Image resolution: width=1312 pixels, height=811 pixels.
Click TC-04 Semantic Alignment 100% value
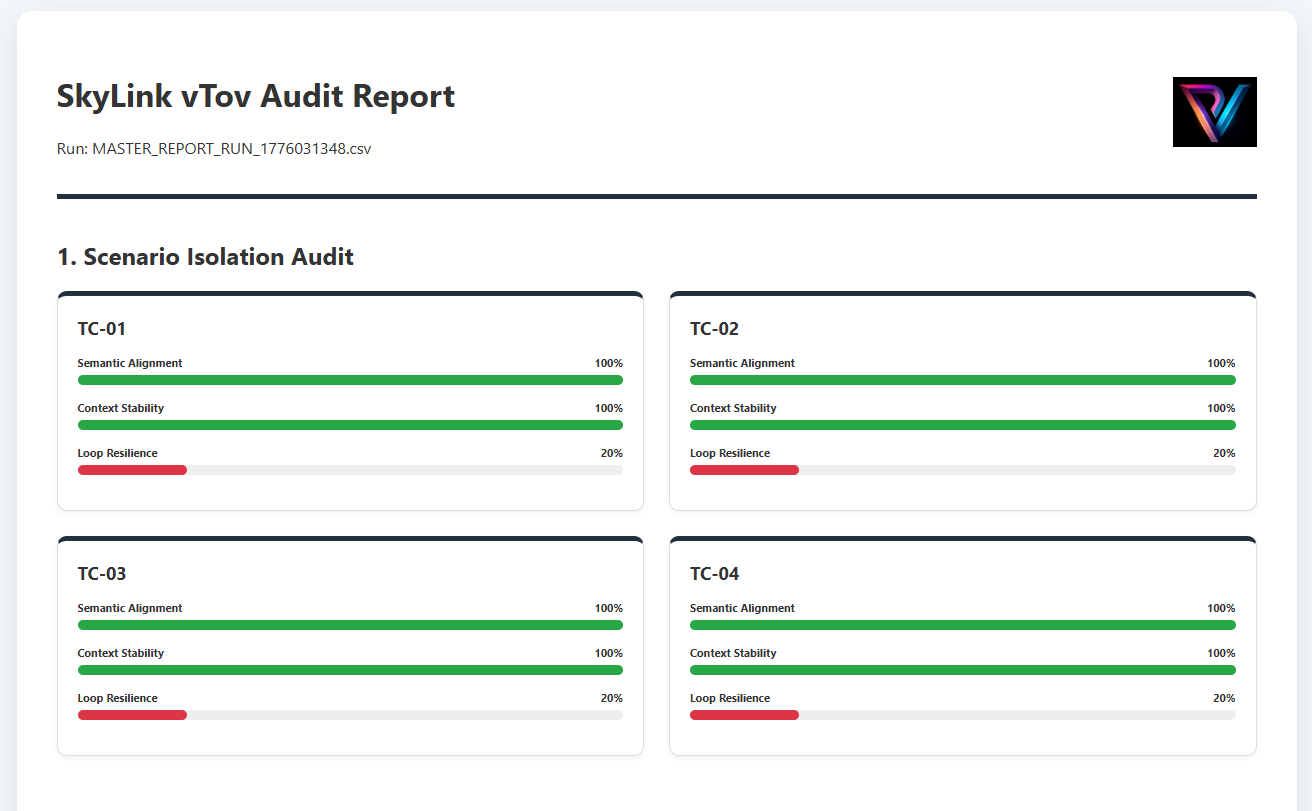(1221, 609)
